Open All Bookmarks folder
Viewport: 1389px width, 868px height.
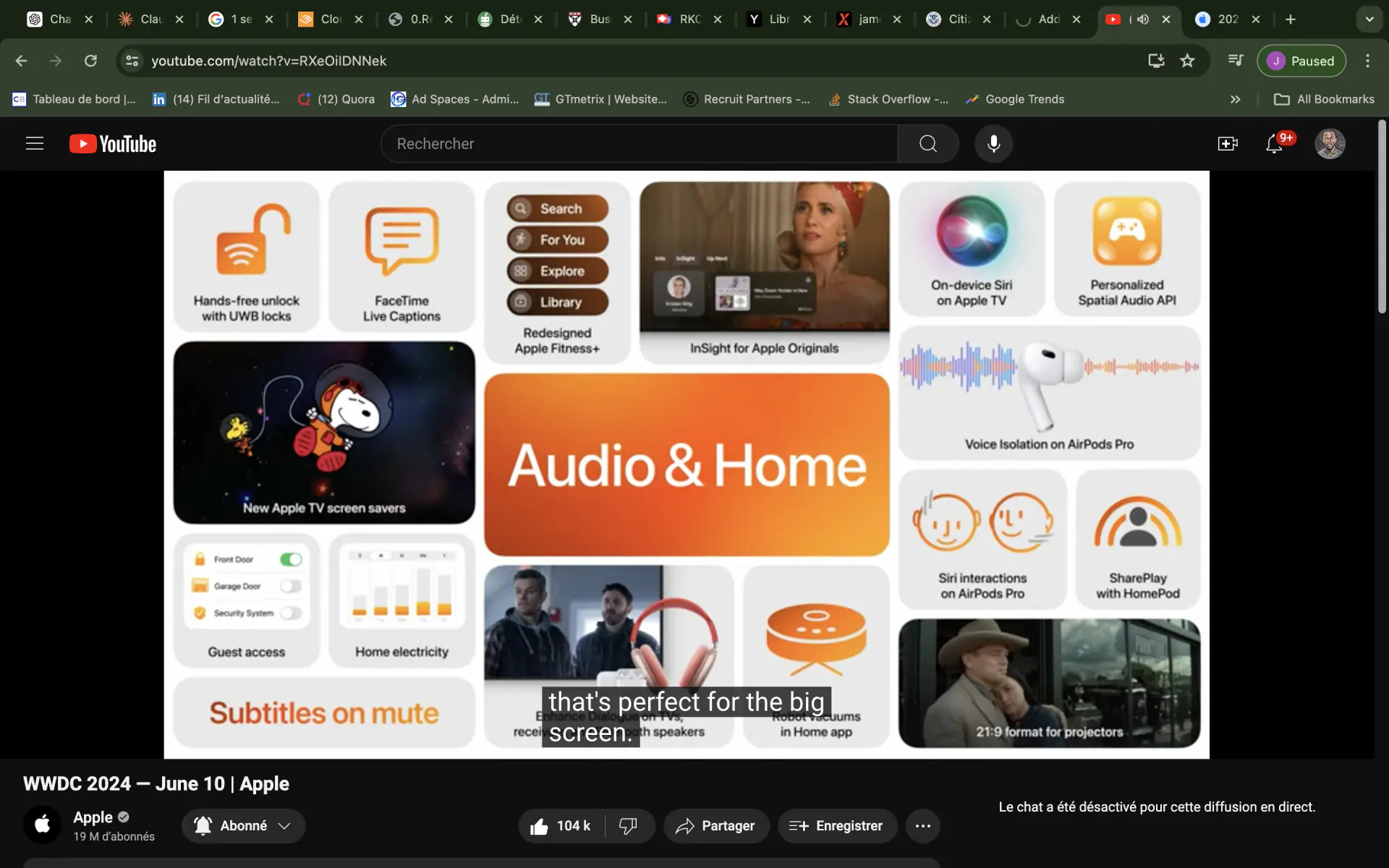(1324, 99)
